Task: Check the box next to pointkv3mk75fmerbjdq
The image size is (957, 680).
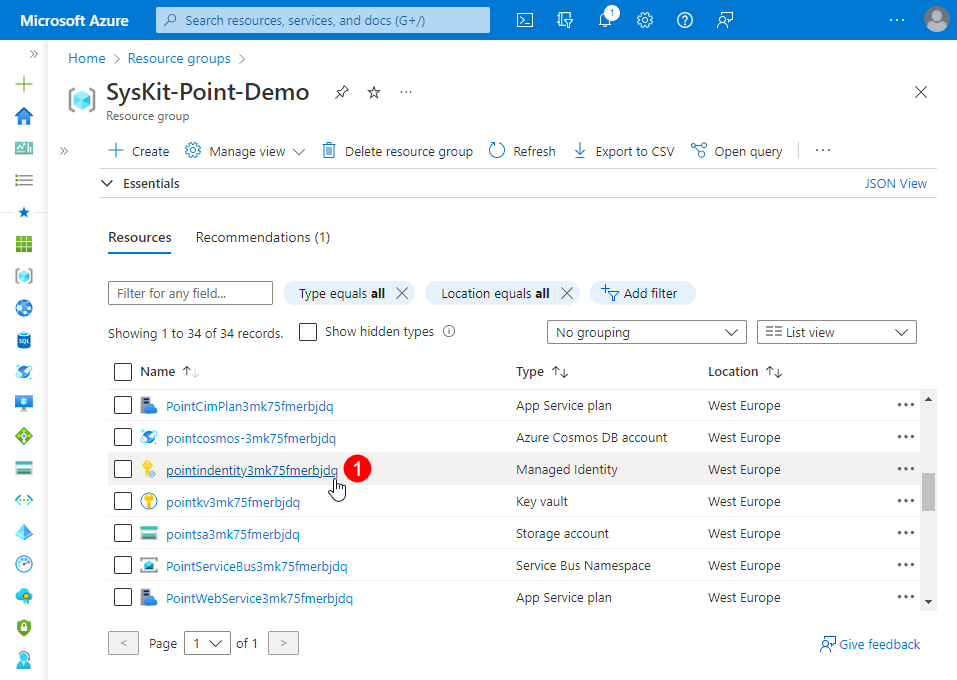Action: pos(123,501)
